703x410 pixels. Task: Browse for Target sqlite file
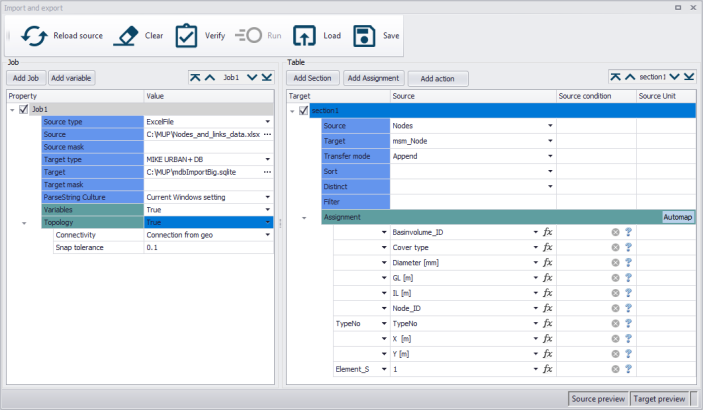268,172
